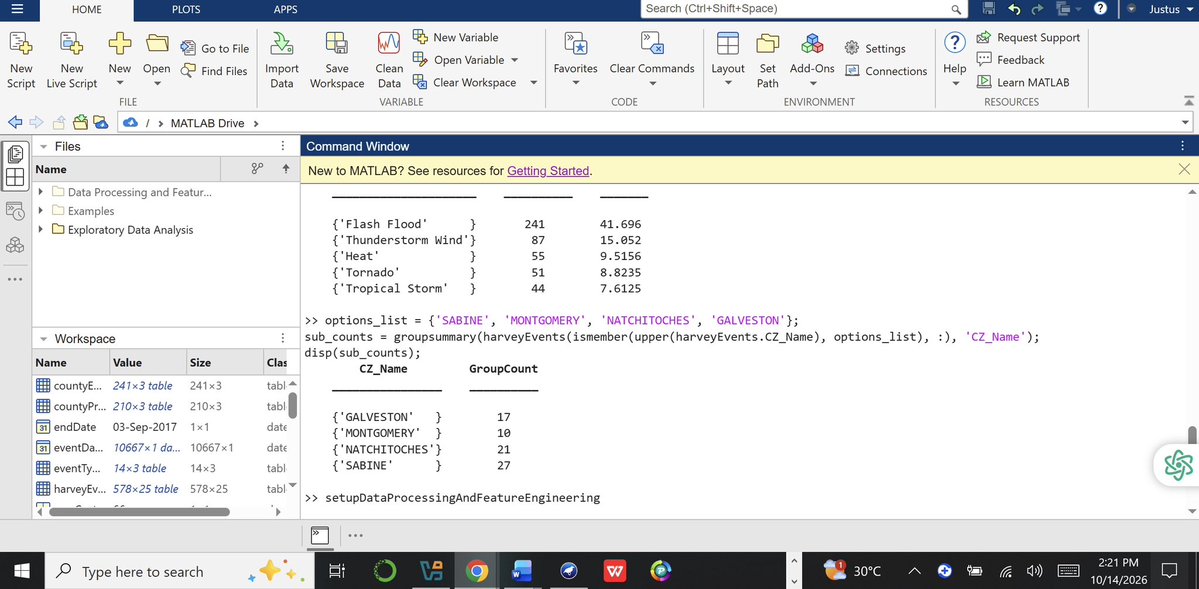The width and height of the screenshot is (1199, 589).
Task: Click the Redo icon in the title bar
Action: tap(1037, 9)
